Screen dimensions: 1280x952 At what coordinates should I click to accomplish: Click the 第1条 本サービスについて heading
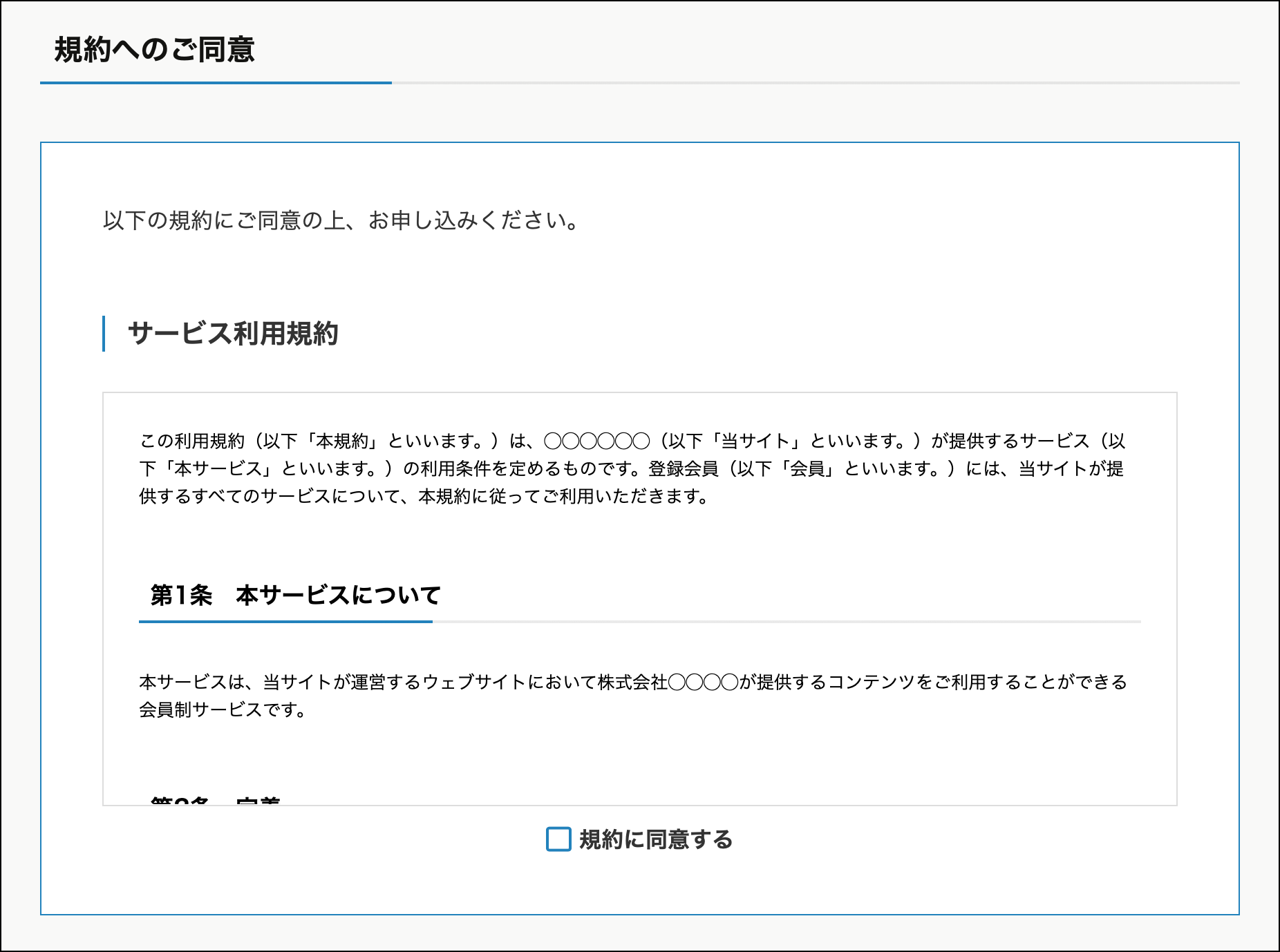pyautogui.click(x=295, y=595)
